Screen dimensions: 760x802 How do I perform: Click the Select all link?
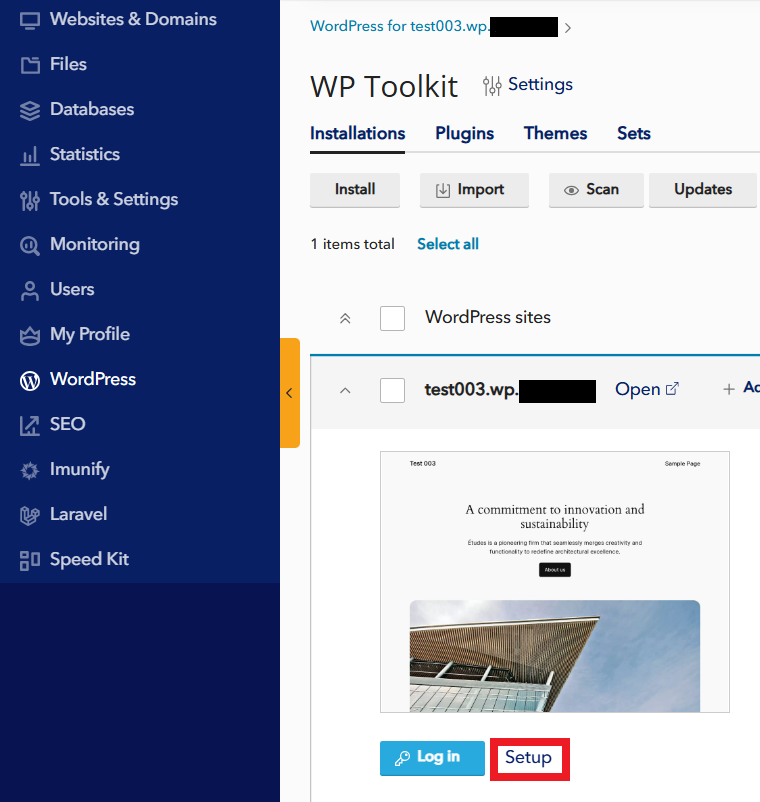click(448, 244)
